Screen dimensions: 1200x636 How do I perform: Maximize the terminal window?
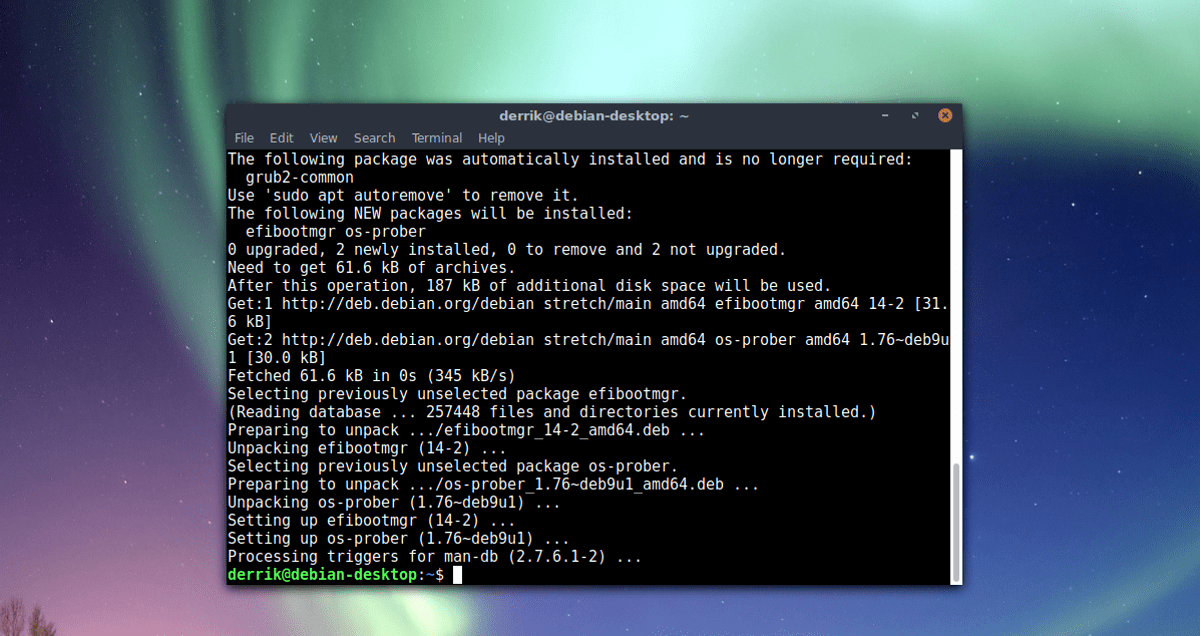click(x=915, y=116)
